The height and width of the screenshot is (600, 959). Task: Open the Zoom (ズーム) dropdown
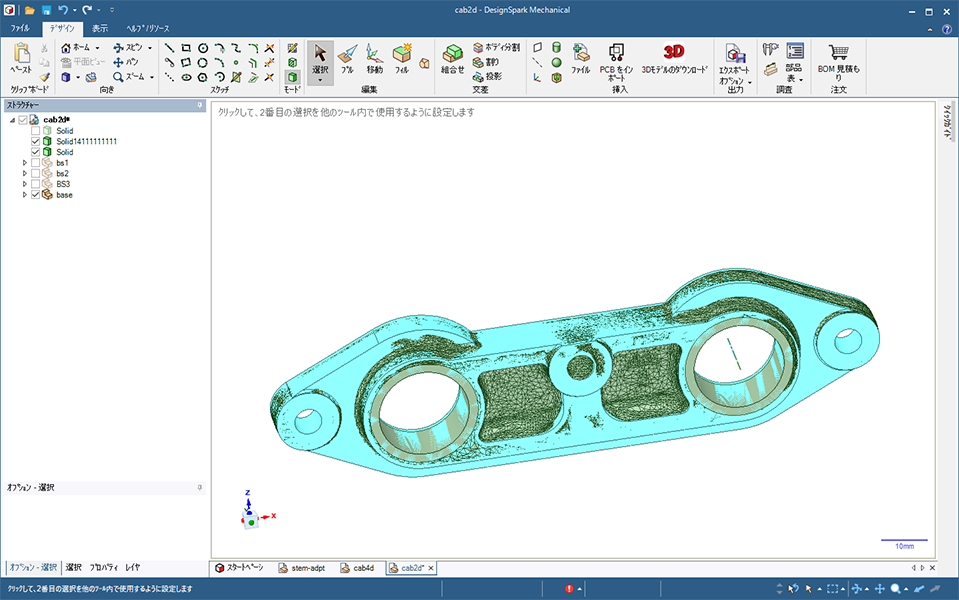pos(153,76)
